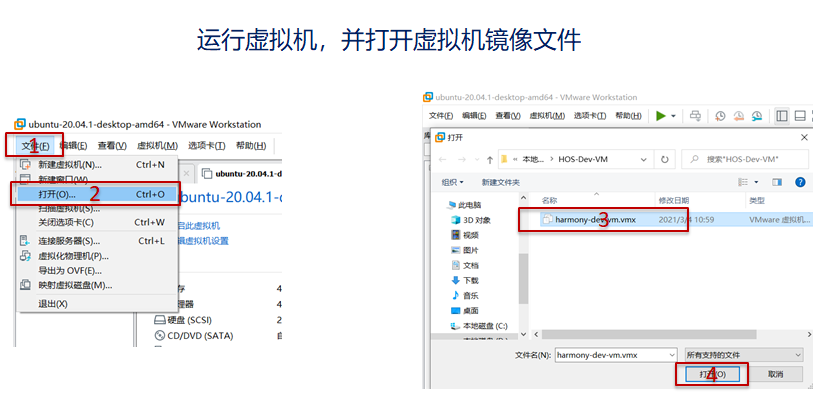Viewport: 813px width, 409px height.
Task: Open the view options dropdown arrow
Action: point(756,182)
